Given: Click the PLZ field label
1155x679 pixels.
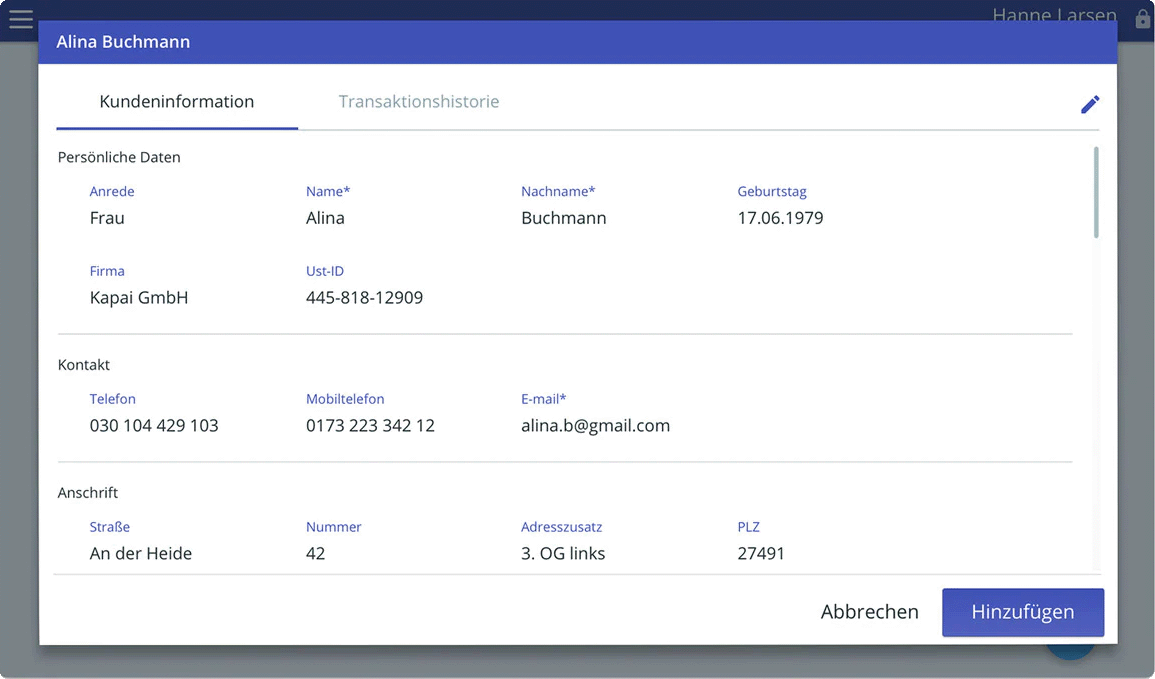Looking at the screenshot, I should coord(748,527).
